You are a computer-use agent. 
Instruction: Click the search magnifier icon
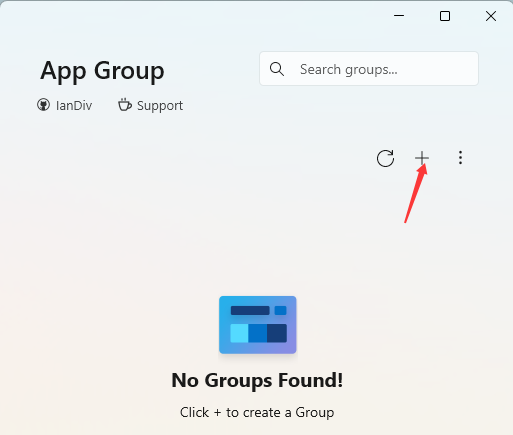(x=277, y=69)
